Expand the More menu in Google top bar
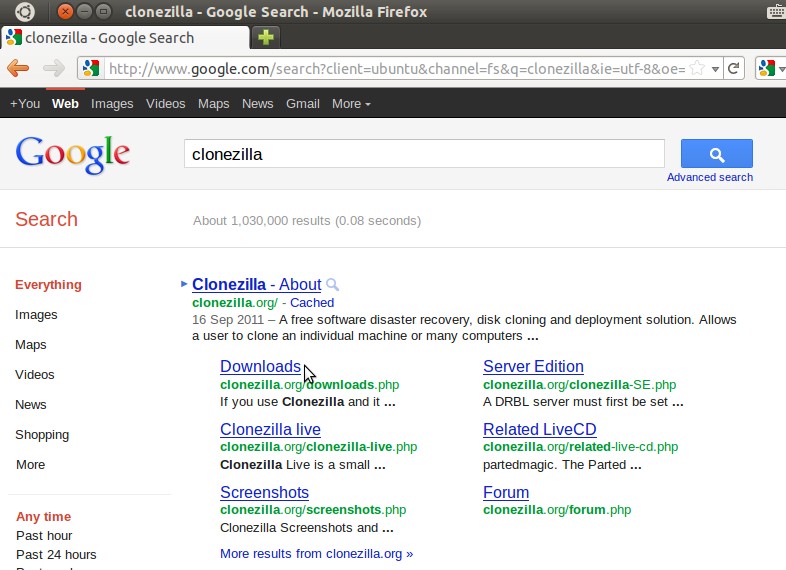Viewport: 786px width, 570px height. pyautogui.click(x=351, y=104)
